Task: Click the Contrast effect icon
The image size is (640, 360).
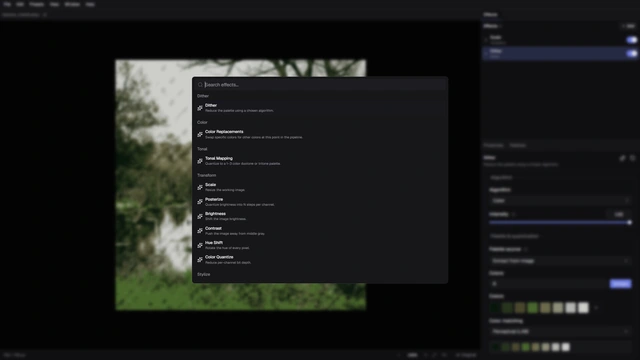Action: (x=200, y=231)
